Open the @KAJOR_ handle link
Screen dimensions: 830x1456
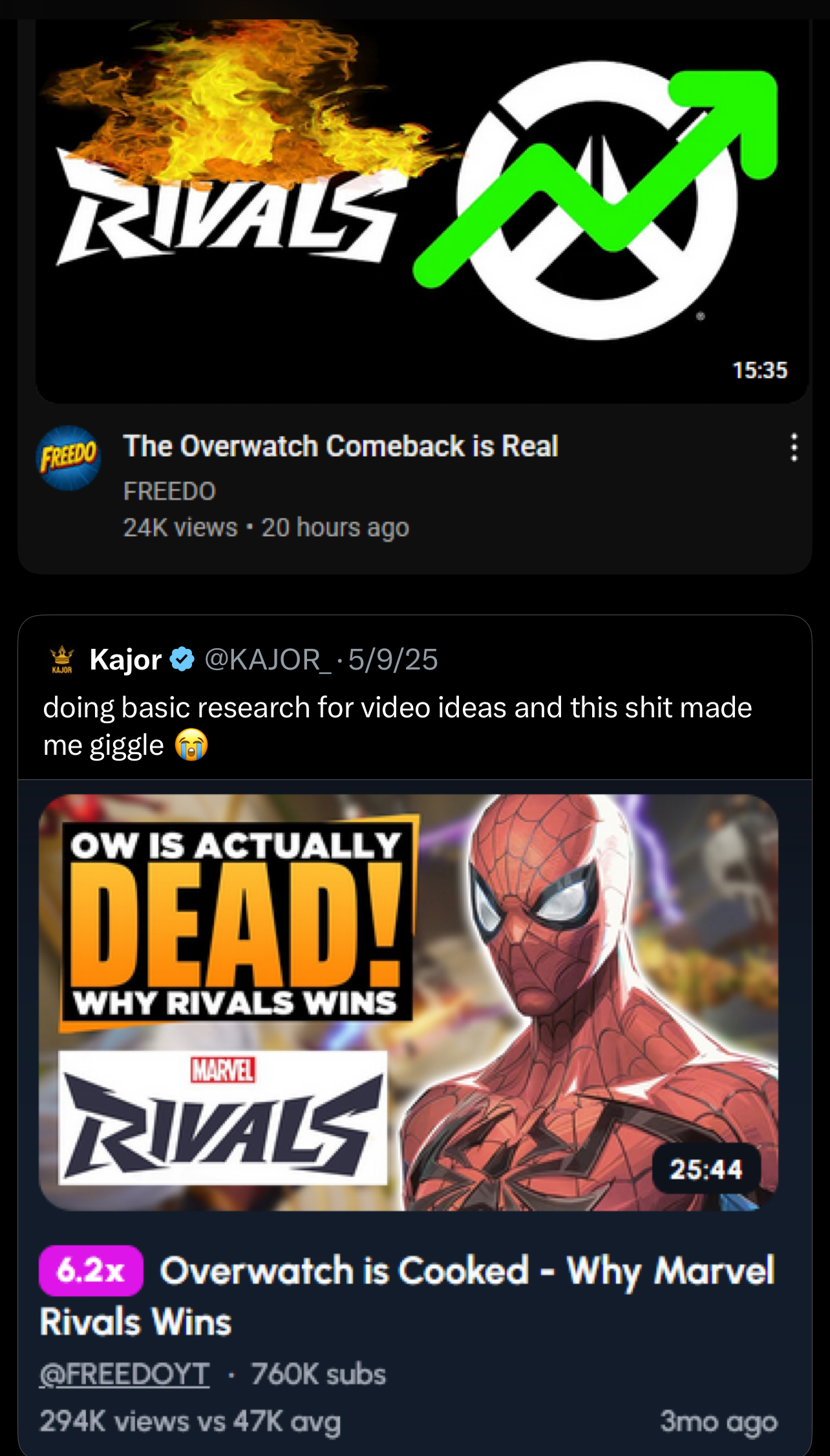(x=268, y=659)
